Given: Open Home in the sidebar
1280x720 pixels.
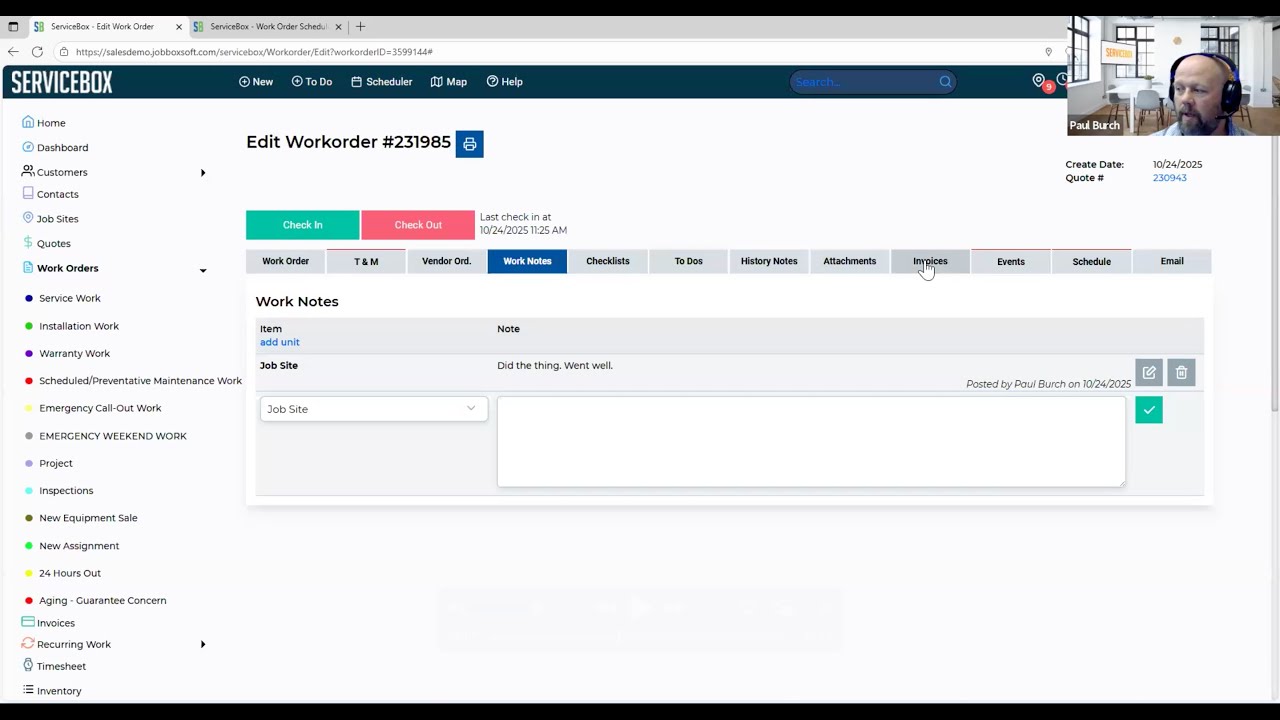Looking at the screenshot, I should tap(51, 123).
